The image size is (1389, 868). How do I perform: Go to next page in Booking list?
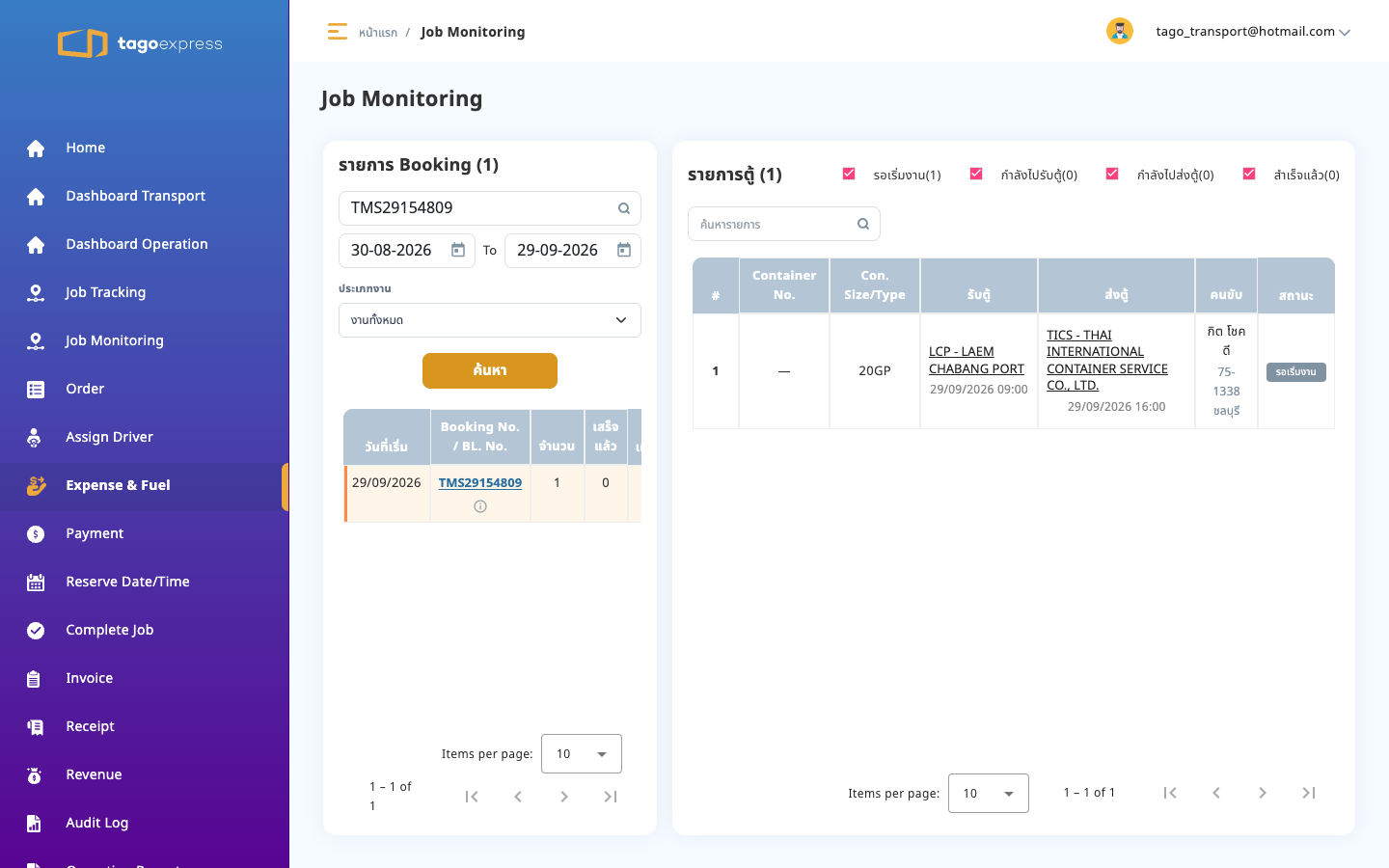click(564, 797)
